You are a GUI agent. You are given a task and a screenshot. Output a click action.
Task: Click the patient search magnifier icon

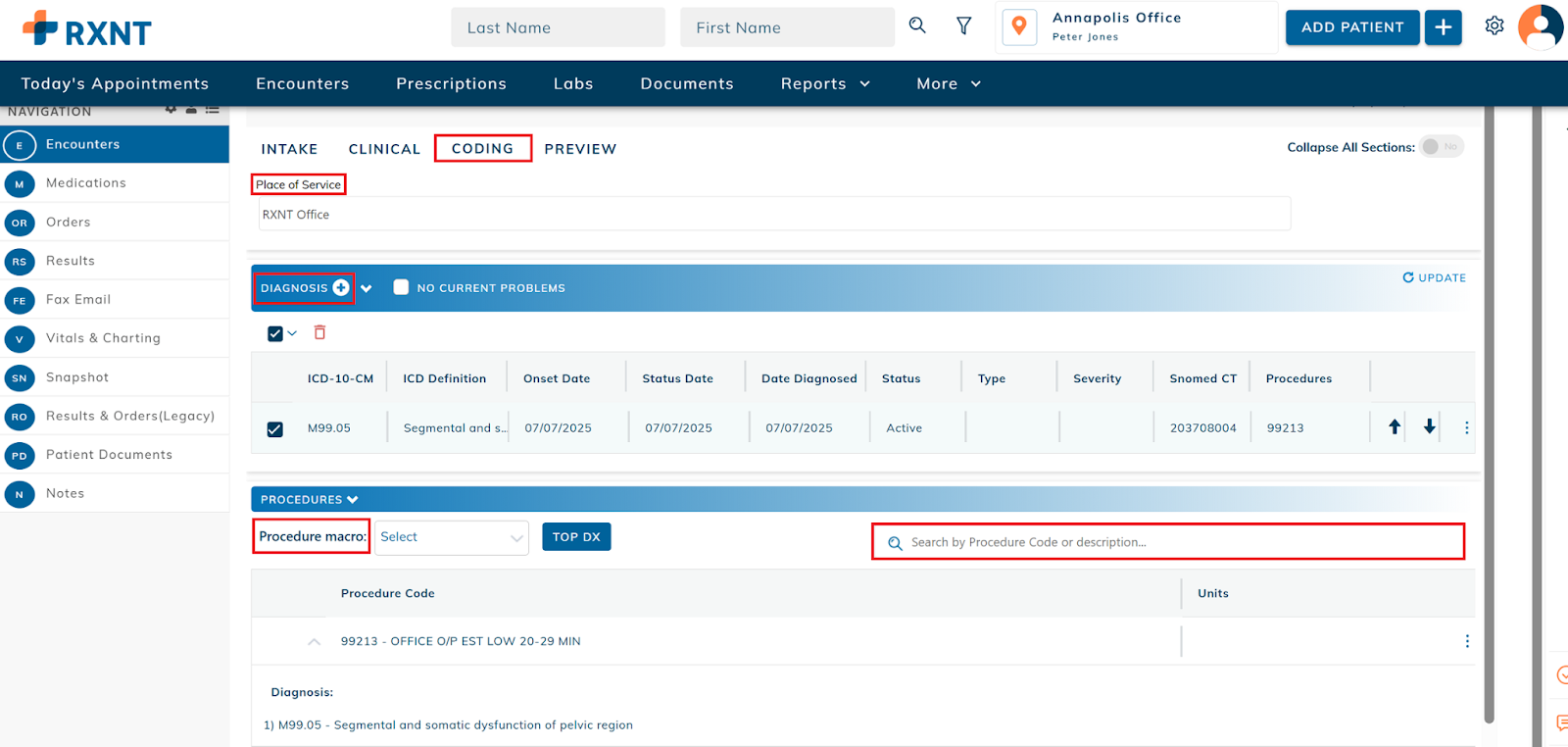[x=917, y=25]
